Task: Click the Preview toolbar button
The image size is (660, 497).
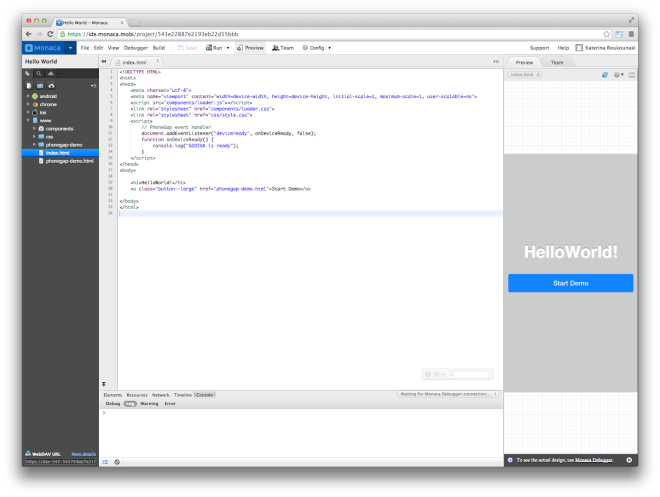Action: point(250,48)
